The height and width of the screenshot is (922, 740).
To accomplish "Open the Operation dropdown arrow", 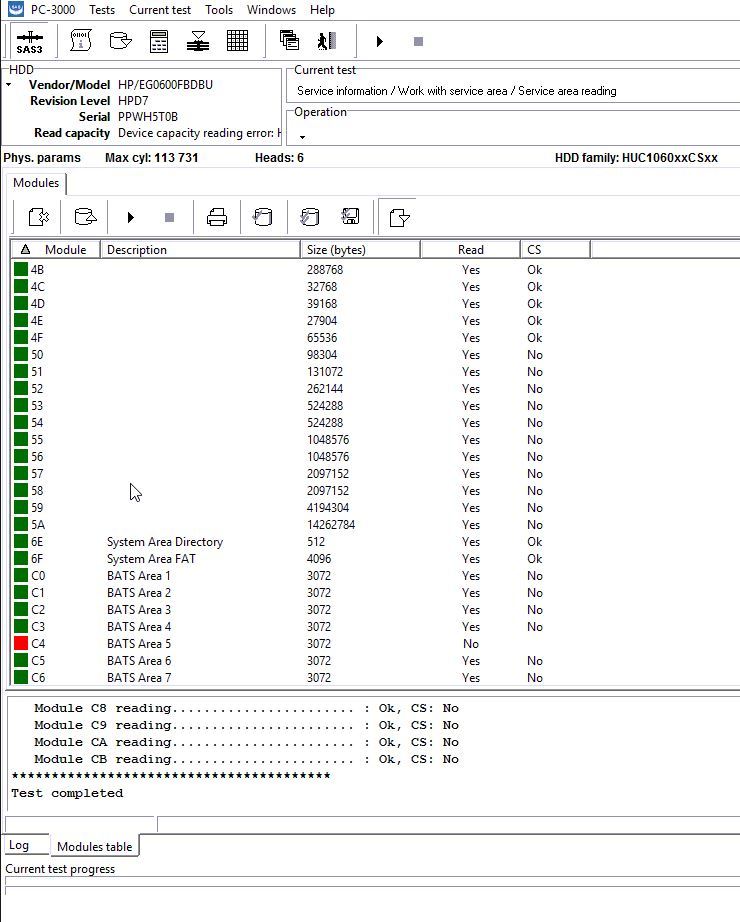I will (x=302, y=137).
